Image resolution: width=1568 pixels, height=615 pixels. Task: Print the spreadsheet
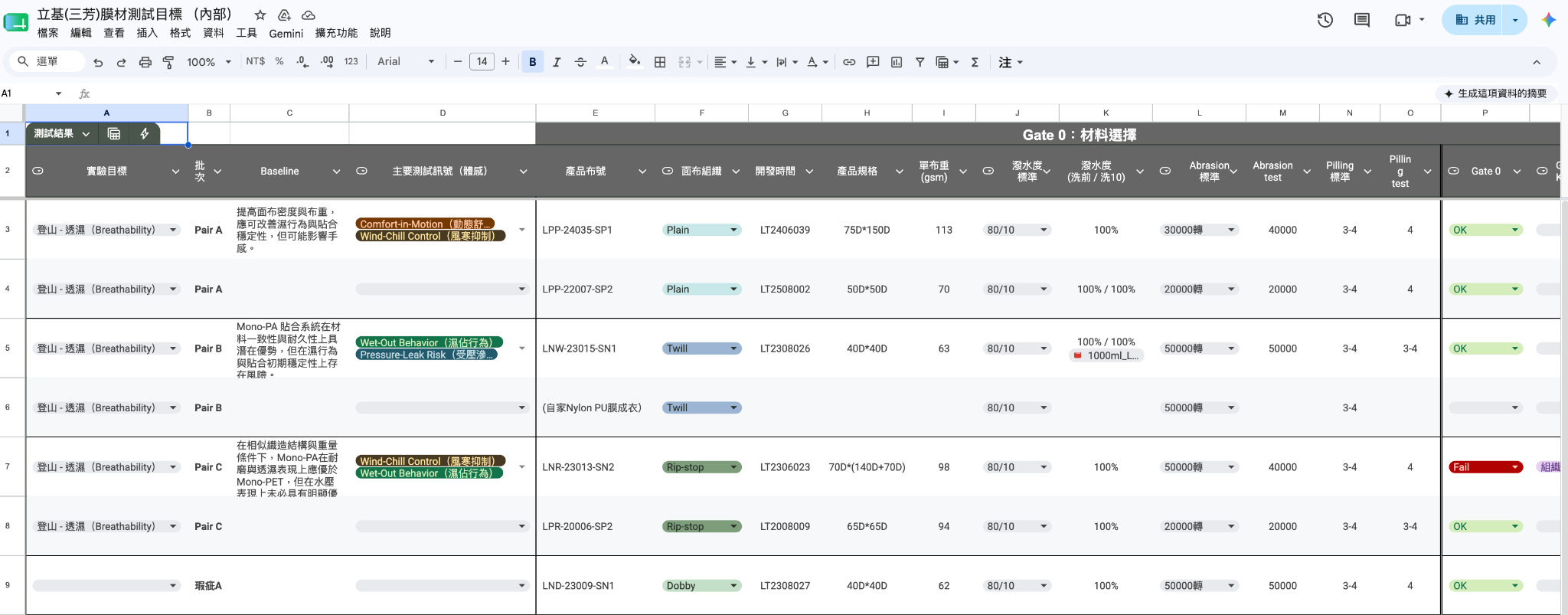point(145,62)
